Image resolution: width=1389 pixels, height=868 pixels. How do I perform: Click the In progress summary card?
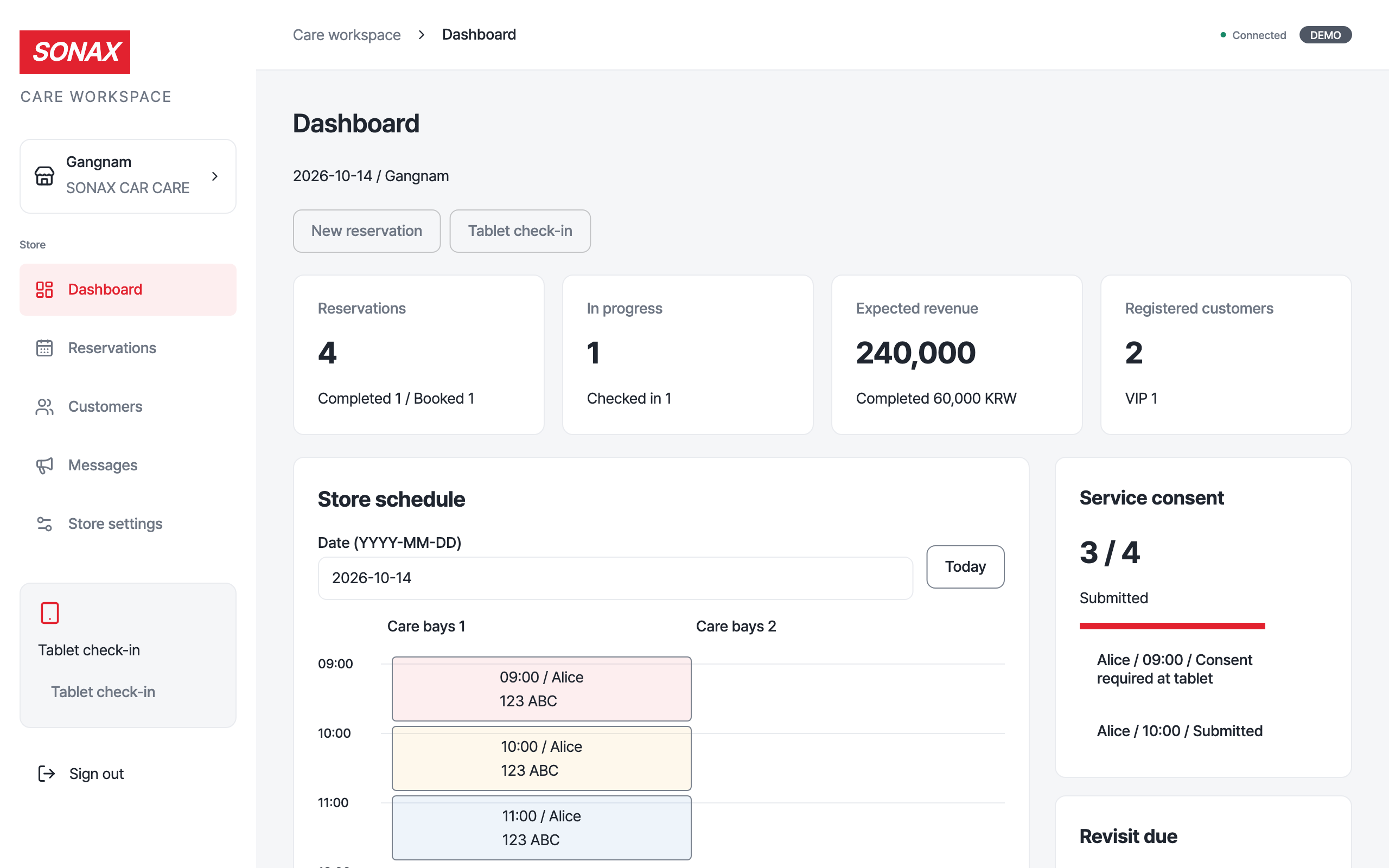687,355
